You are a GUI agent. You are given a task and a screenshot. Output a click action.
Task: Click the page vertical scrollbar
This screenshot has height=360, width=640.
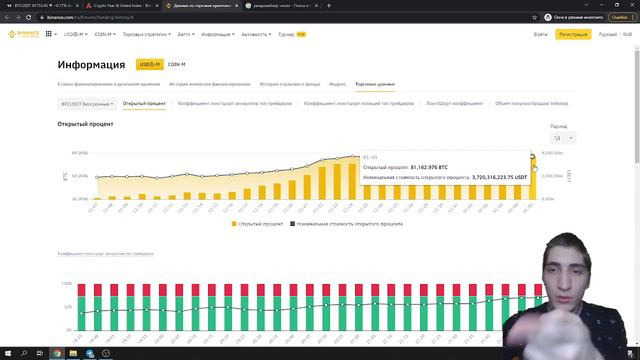pyautogui.click(x=637, y=107)
